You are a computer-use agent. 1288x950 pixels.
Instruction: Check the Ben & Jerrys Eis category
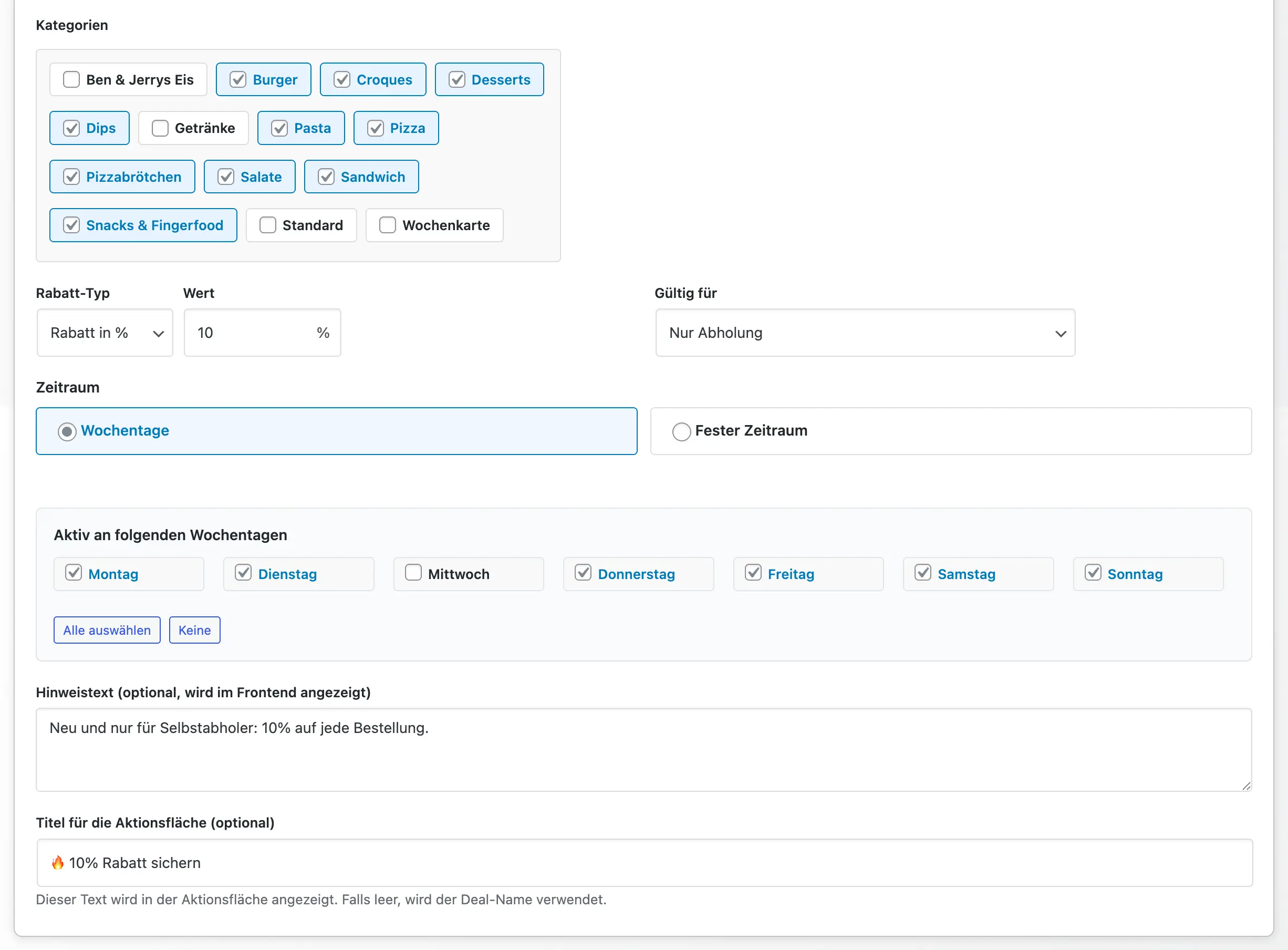click(71, 79)
